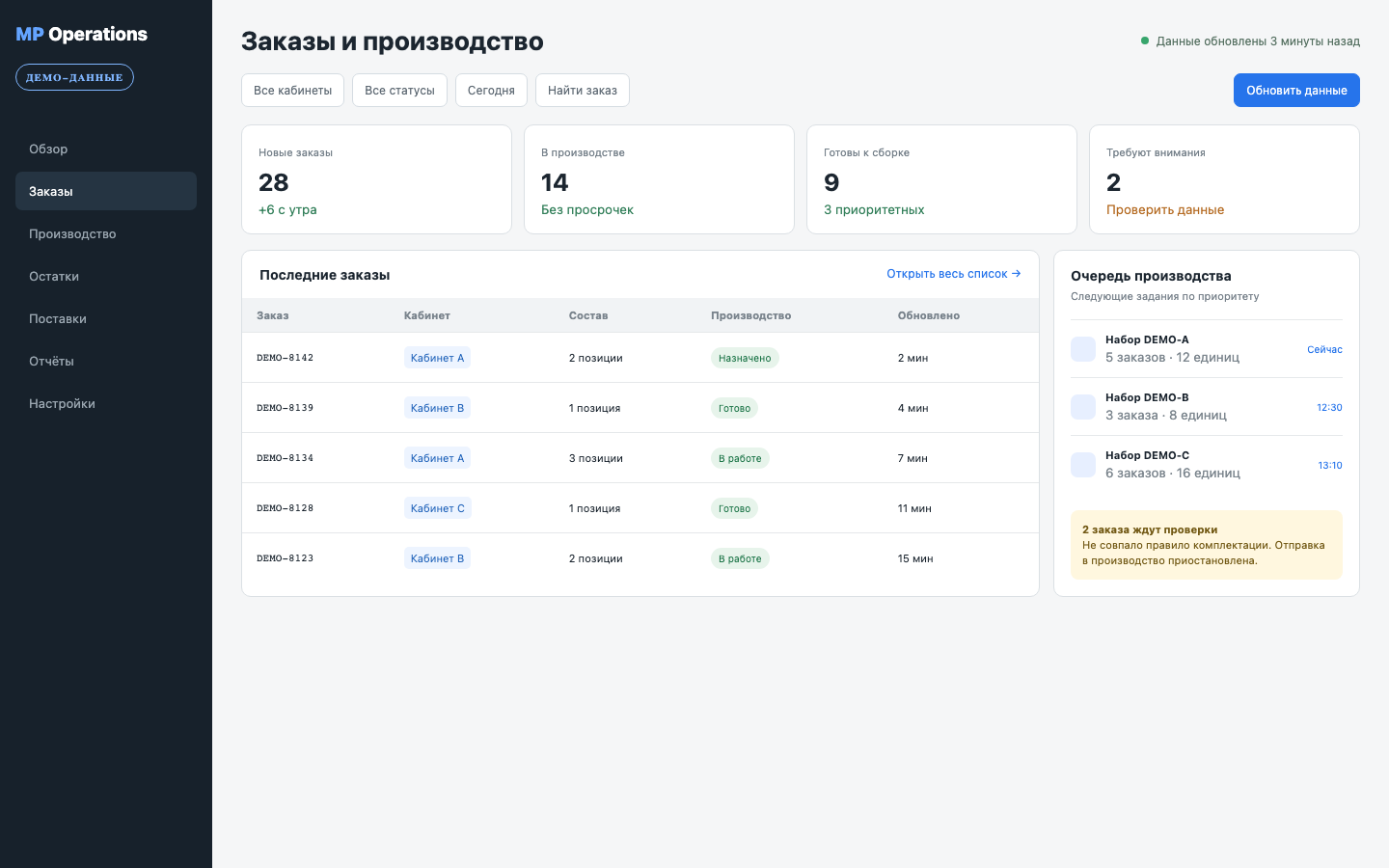Click the Обновлено column header
This screenshot has height=868, width=1389.
(929, 315)
